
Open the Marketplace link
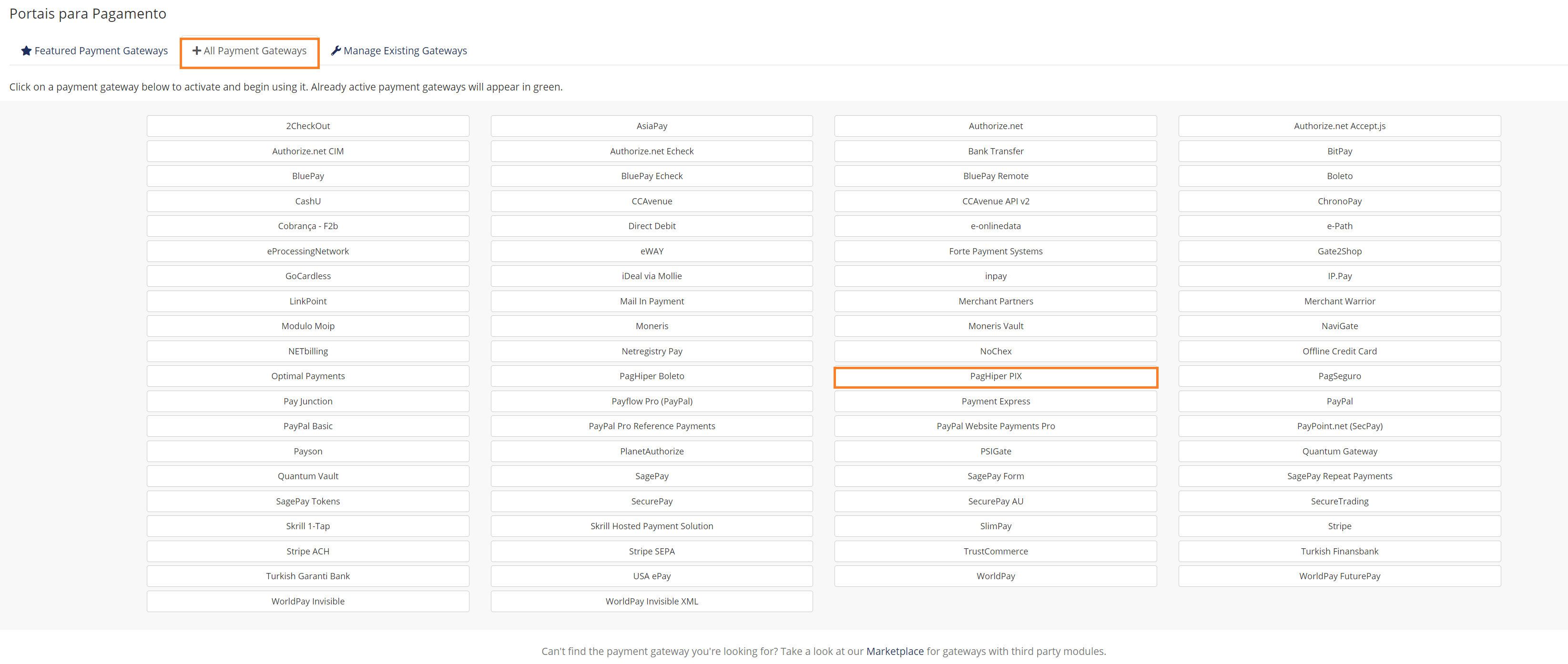click(x=895, y=651)
